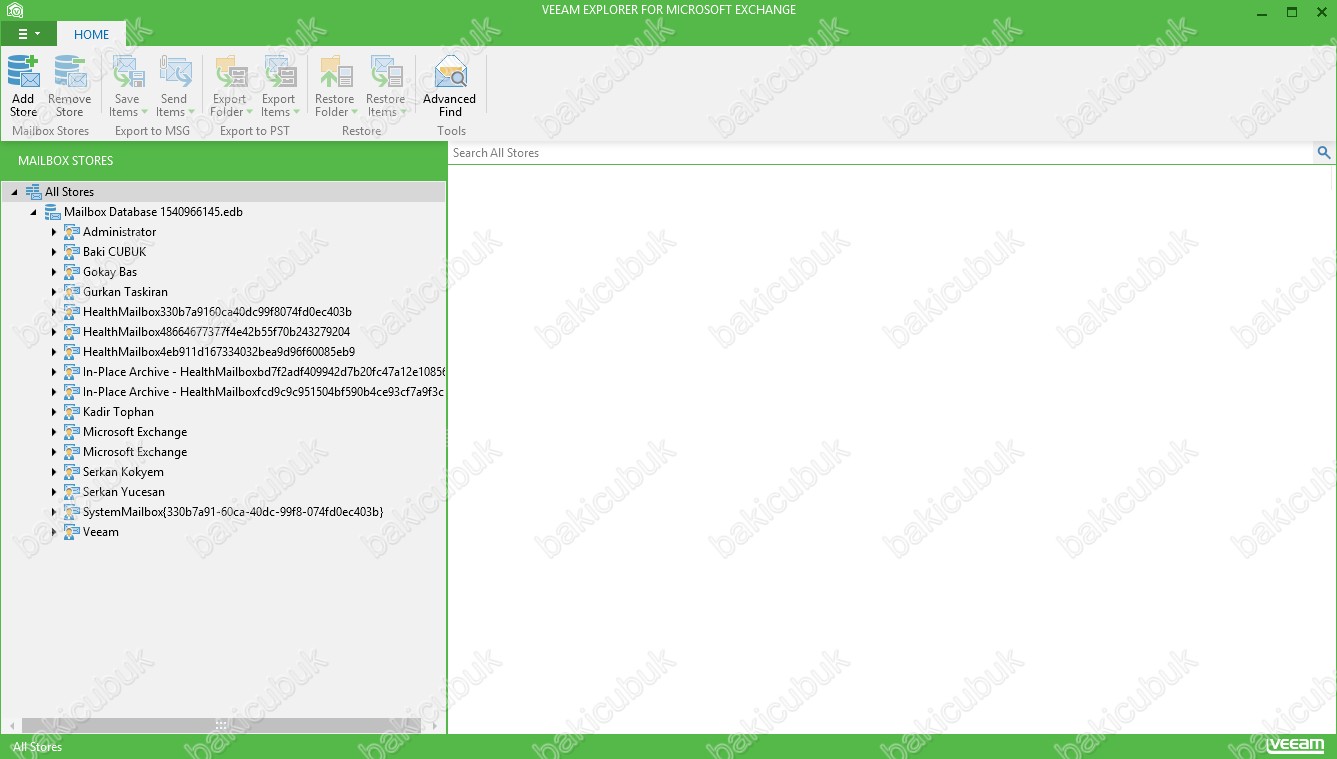
Task: Click the Kadir Tophan mailbox icon
Action: [71, 412]
